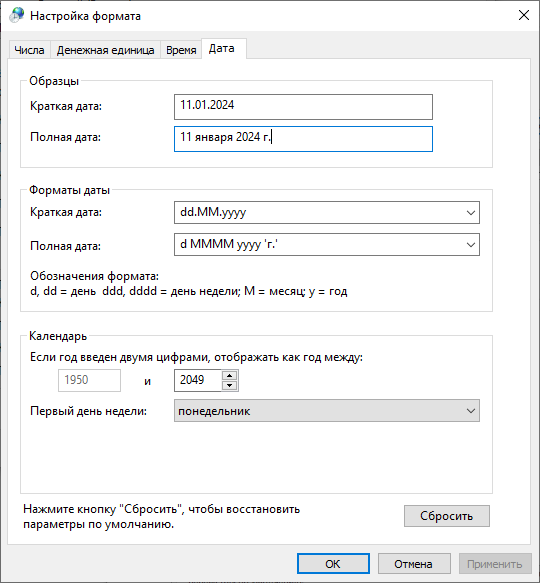Decrease the 2049 year with down arrow
The height and width of the screenshot is (583, 540).
pyautogui.click(x=230, y=385)
